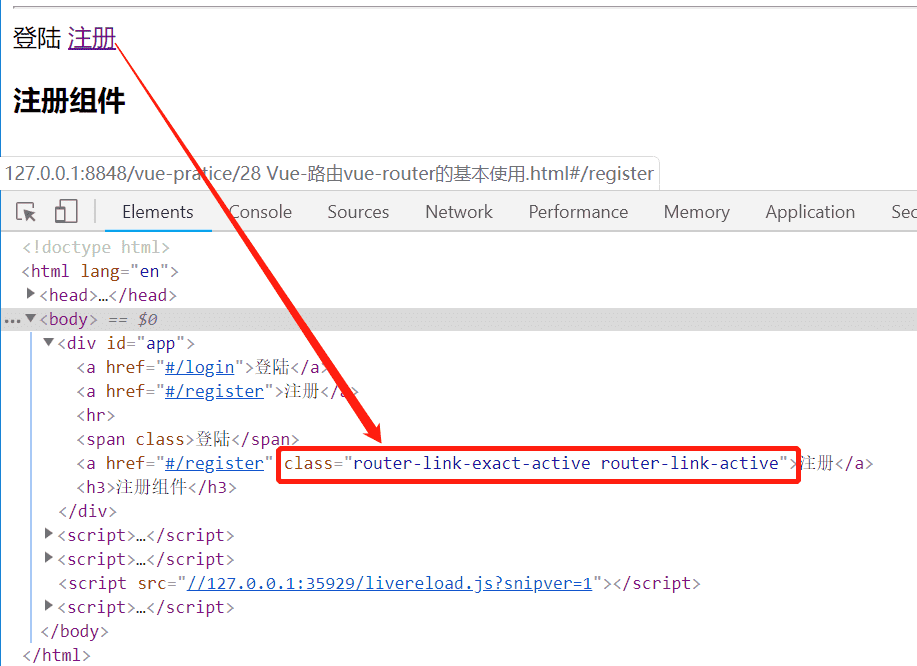This screenshot has height=666, width=917.
Task: Select the html lang="en" row
Action: 100,271
